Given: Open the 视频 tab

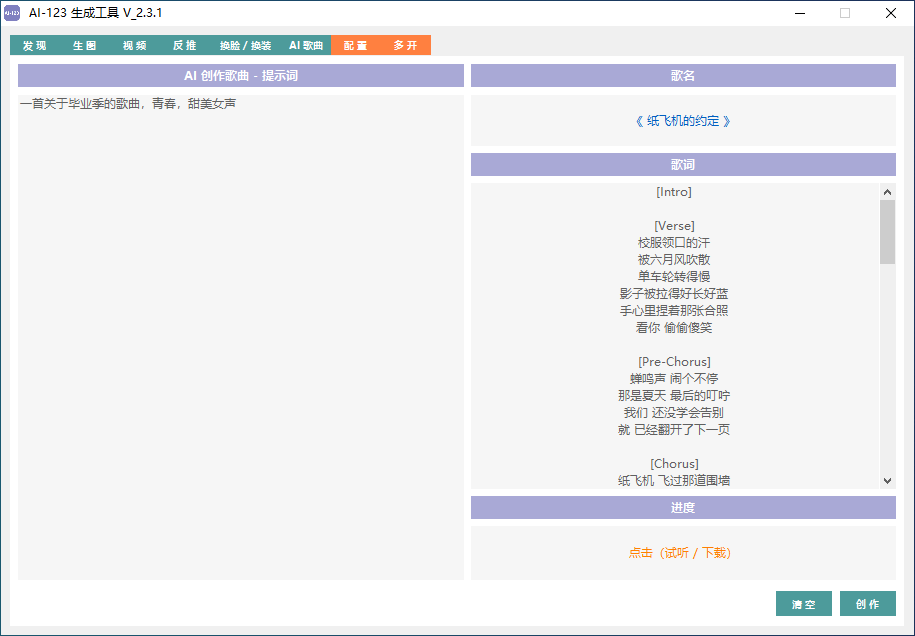Looking at the screenshot, I should click(x=134, y=46).
